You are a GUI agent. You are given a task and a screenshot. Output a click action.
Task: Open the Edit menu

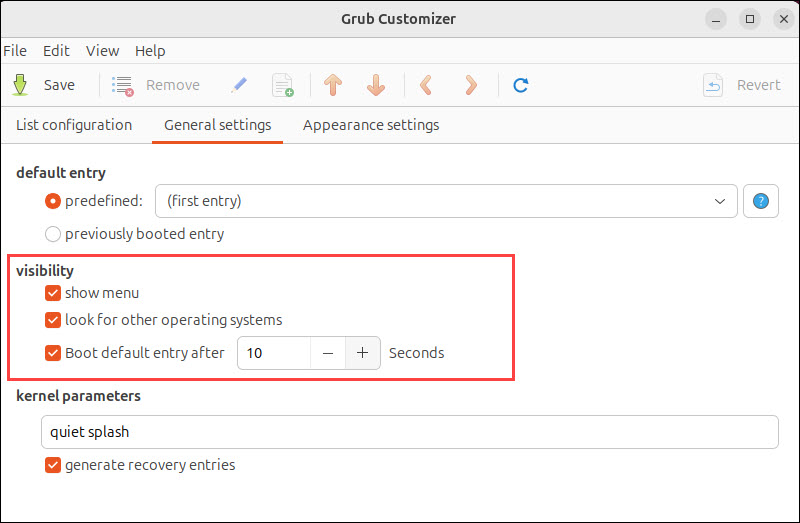tap(56, 51)
